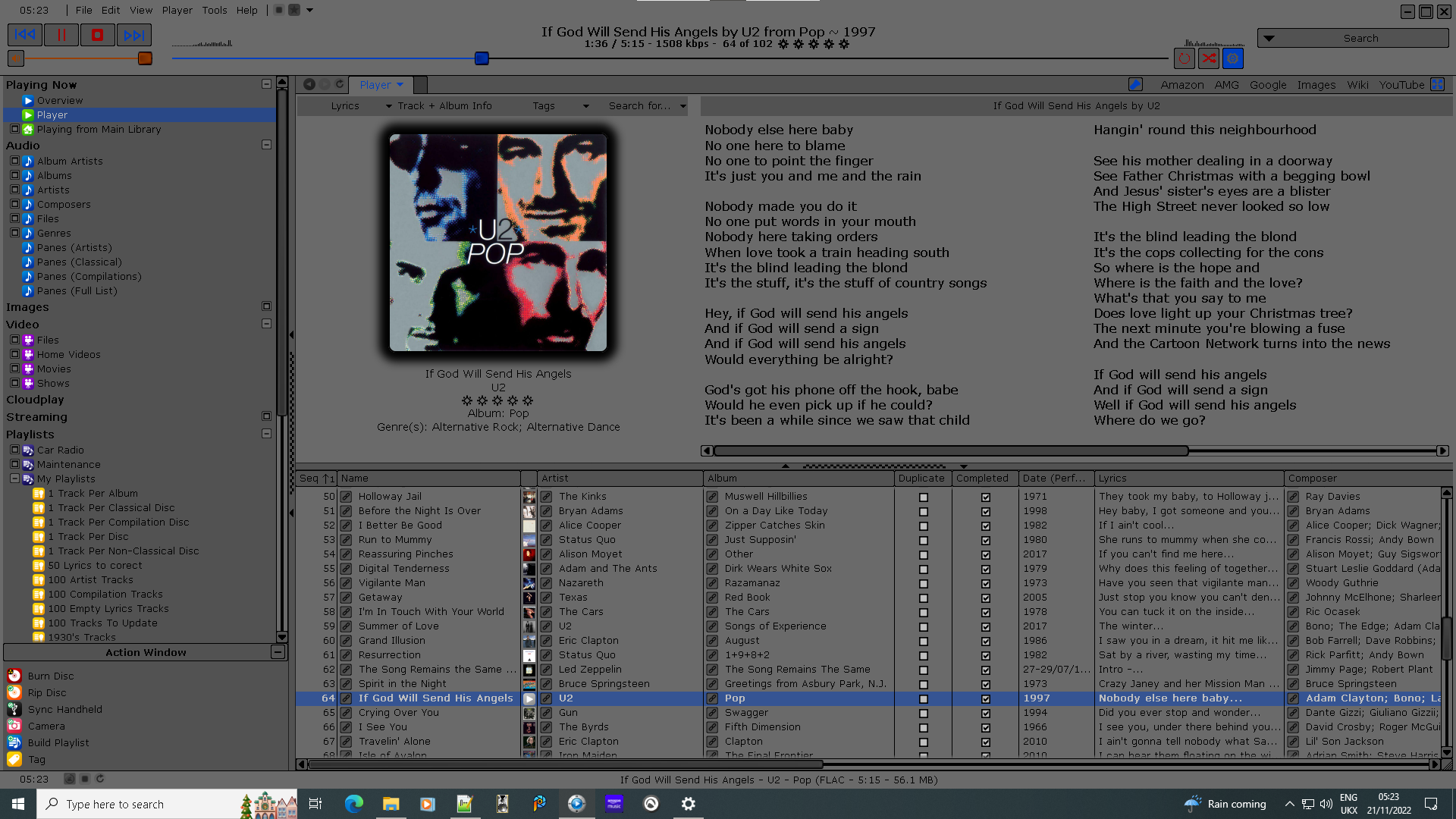Click the blue playback position slider handle
This screenshot has height=819, width=1456.
pos(482,58)
